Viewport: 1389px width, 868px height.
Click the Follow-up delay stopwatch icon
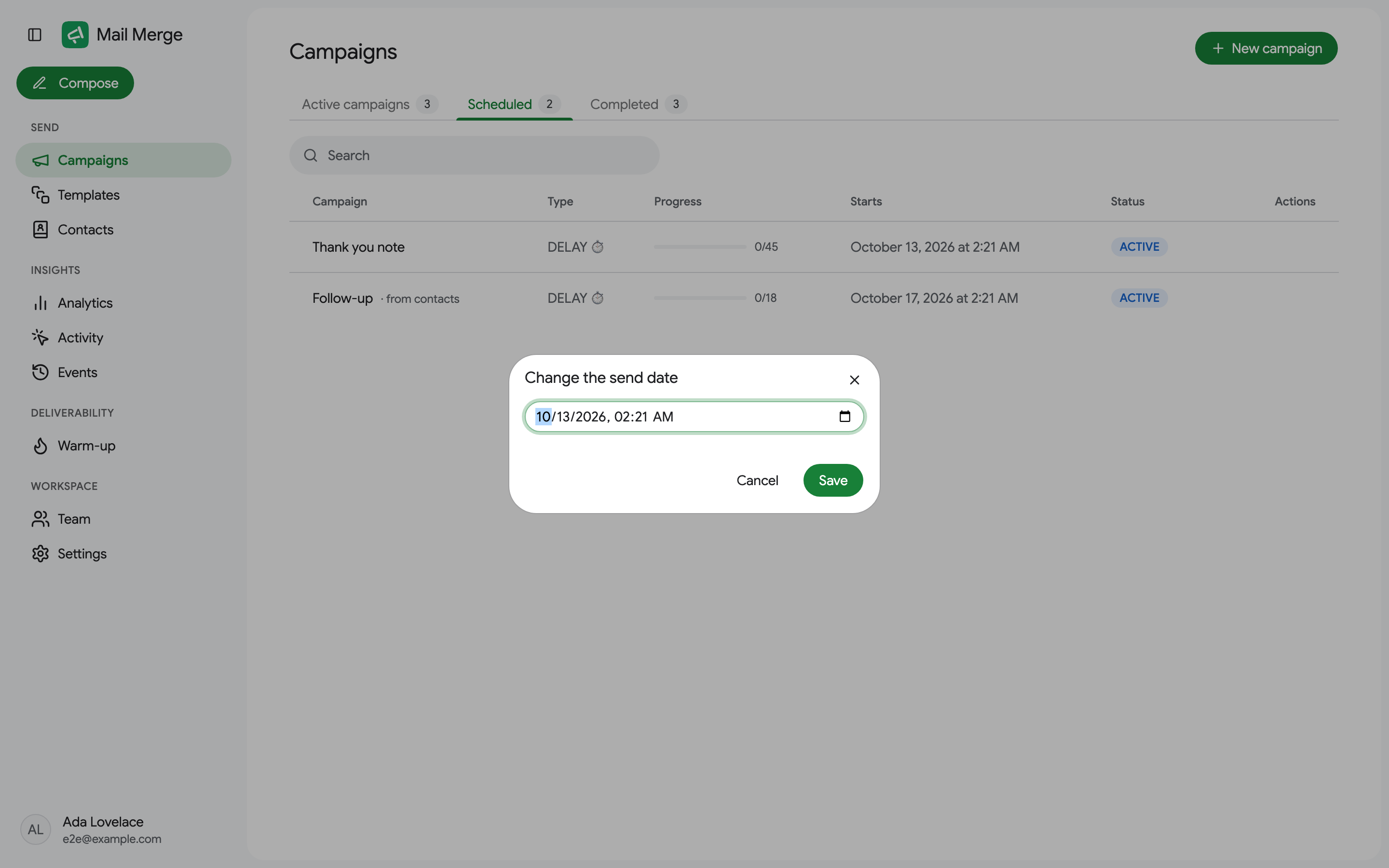pyautogui.click(x=598, y=298)
